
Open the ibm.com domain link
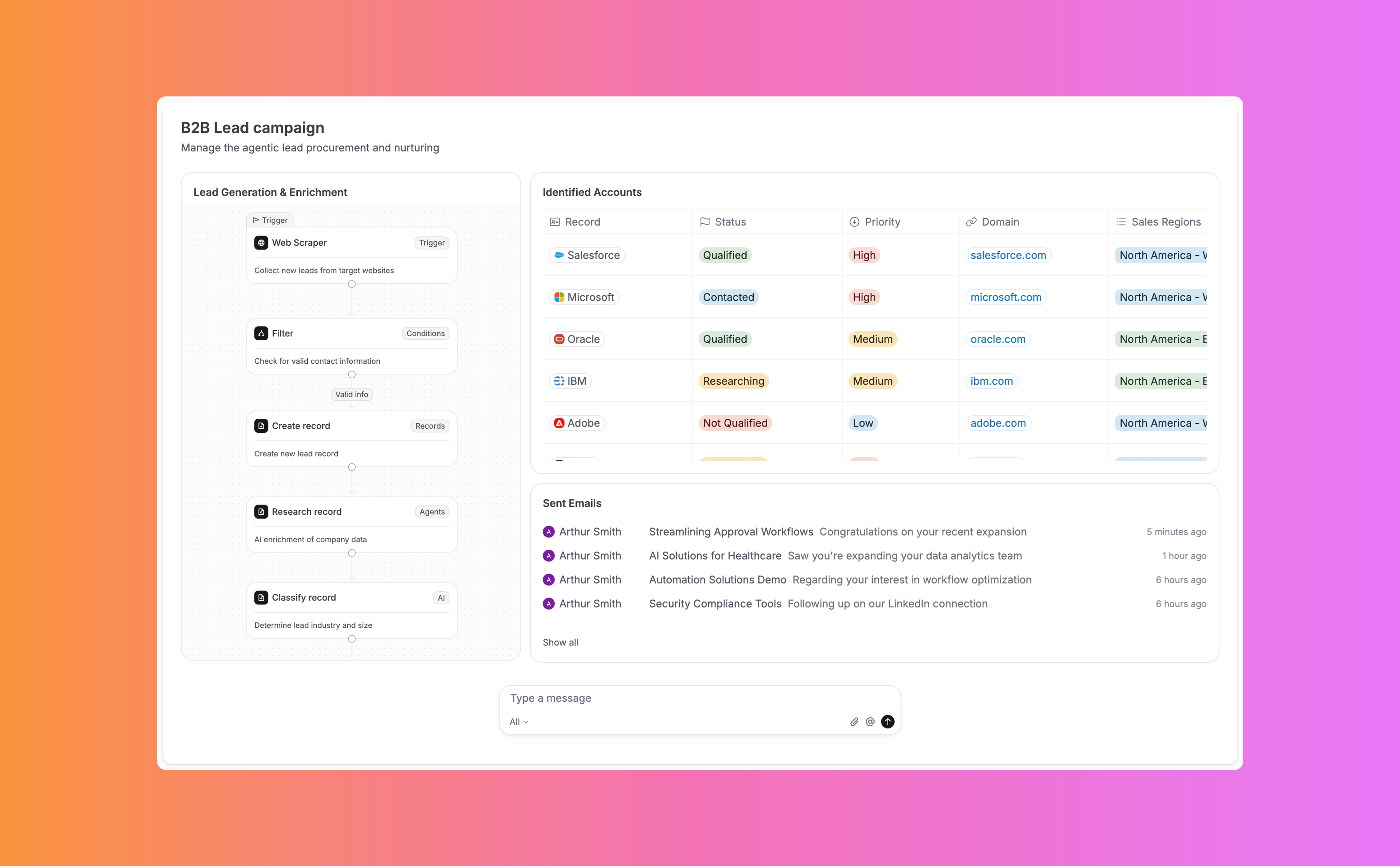pos(991,381)
